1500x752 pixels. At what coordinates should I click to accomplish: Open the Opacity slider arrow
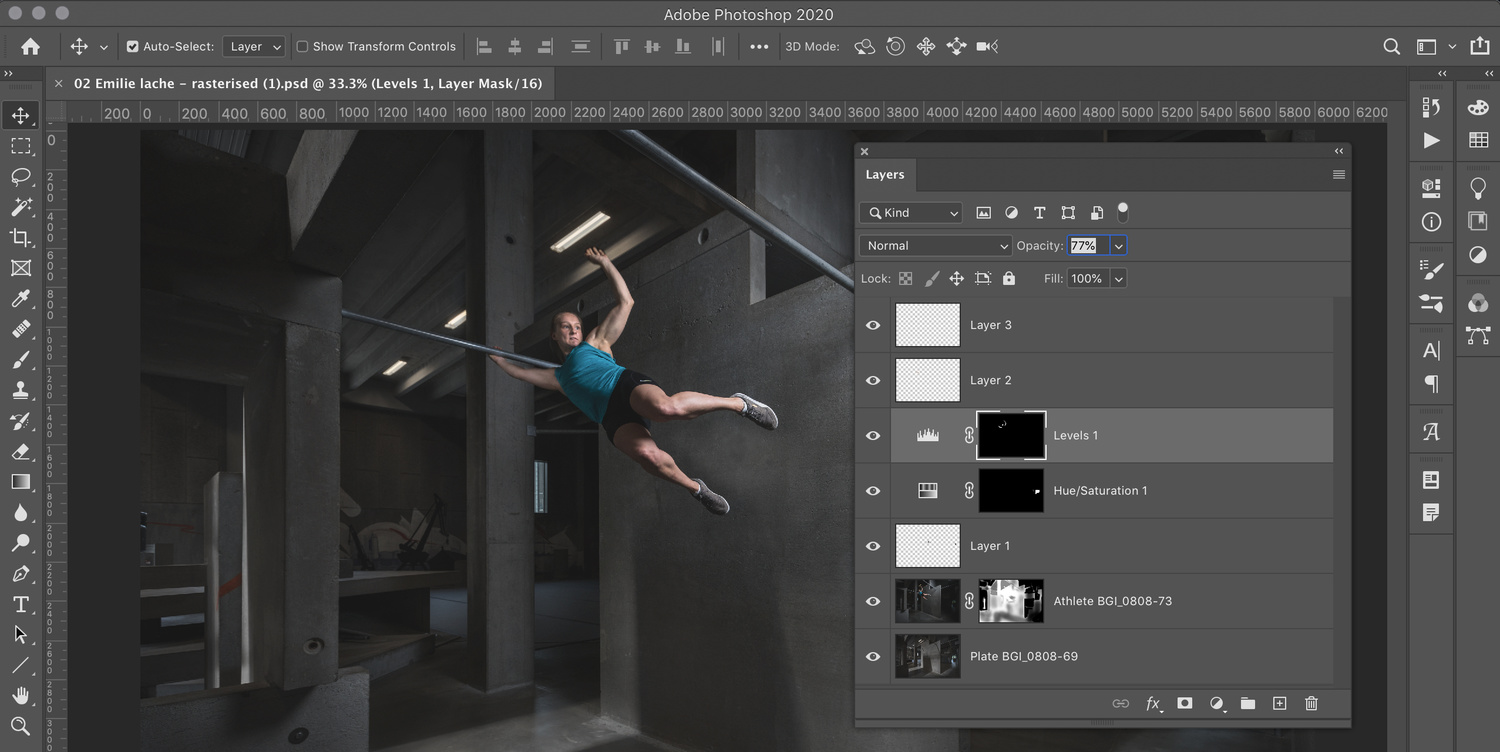(x=1118, y=245)
